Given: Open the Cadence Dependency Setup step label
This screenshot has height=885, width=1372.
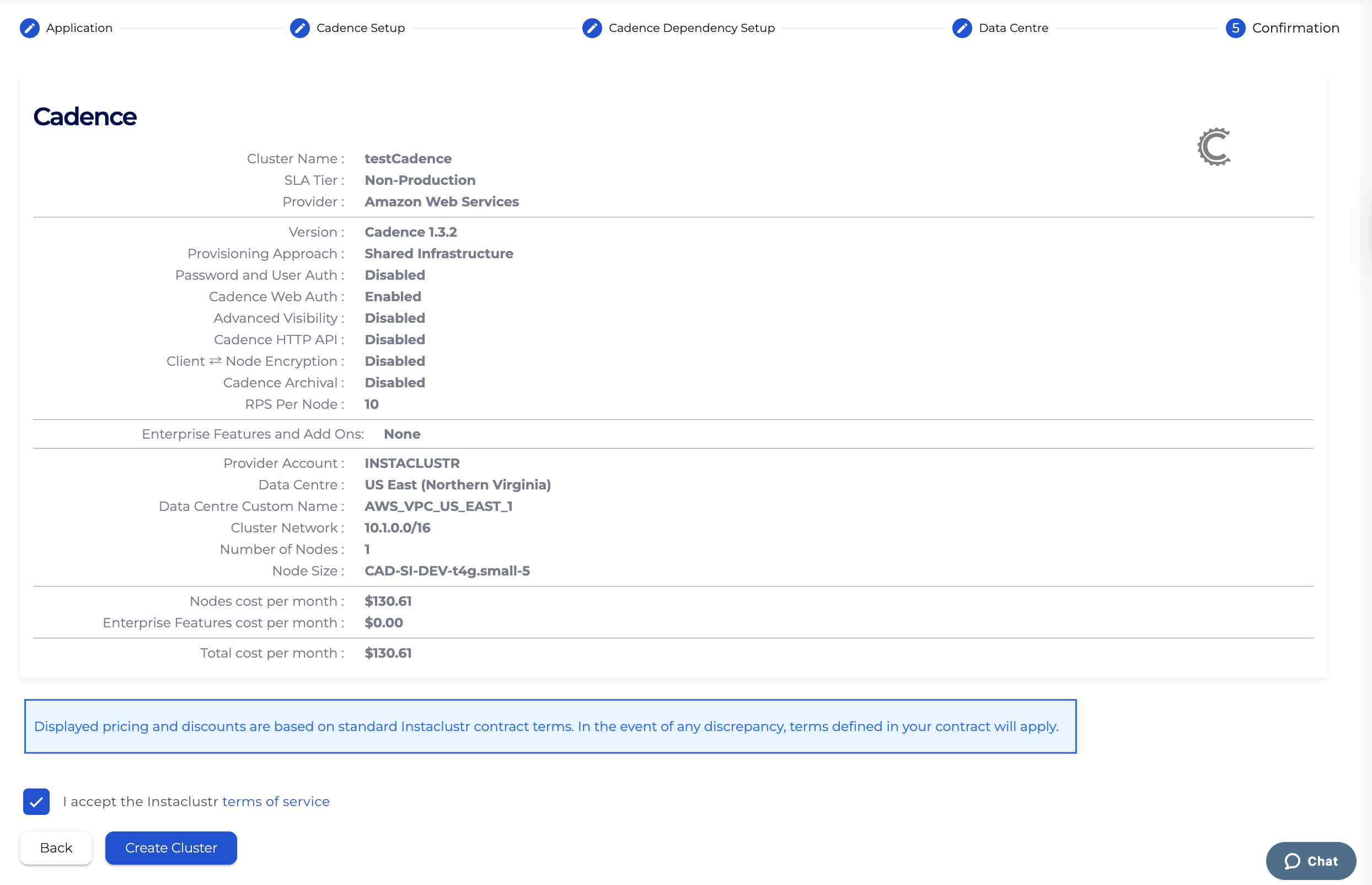Looking at the screenshot, I should (x=692, y=28).
